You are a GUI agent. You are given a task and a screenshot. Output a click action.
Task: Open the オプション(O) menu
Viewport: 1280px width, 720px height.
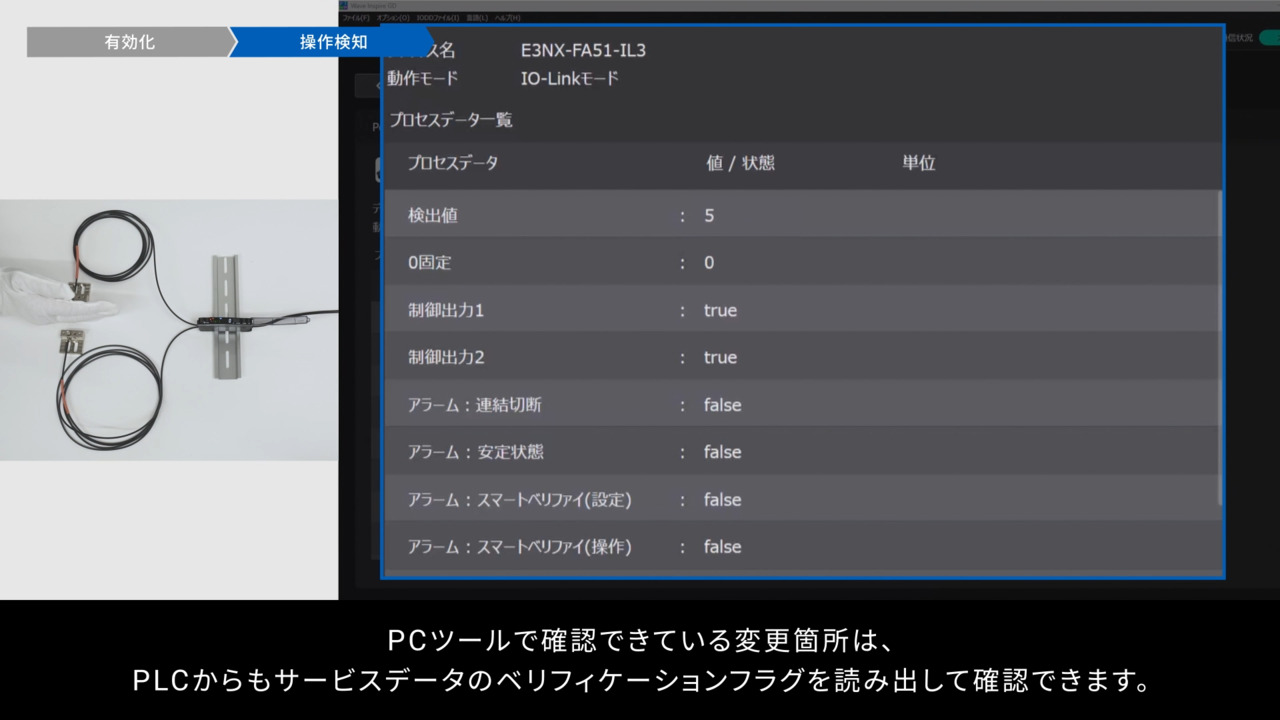pos(393,18)
